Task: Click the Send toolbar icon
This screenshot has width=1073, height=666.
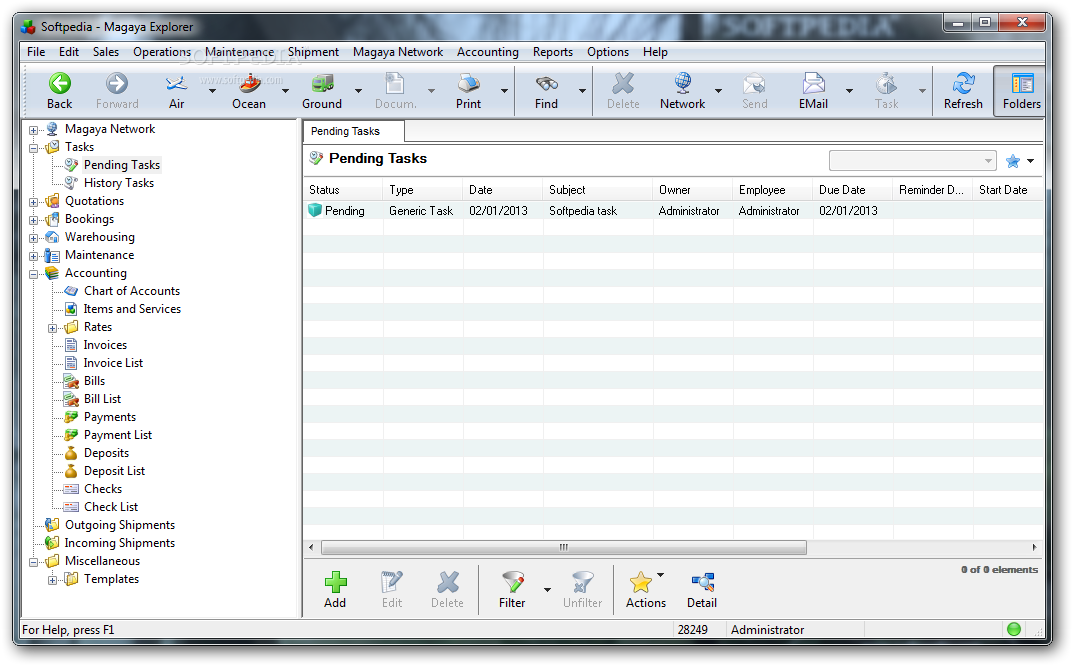Action: click(754, 84)
